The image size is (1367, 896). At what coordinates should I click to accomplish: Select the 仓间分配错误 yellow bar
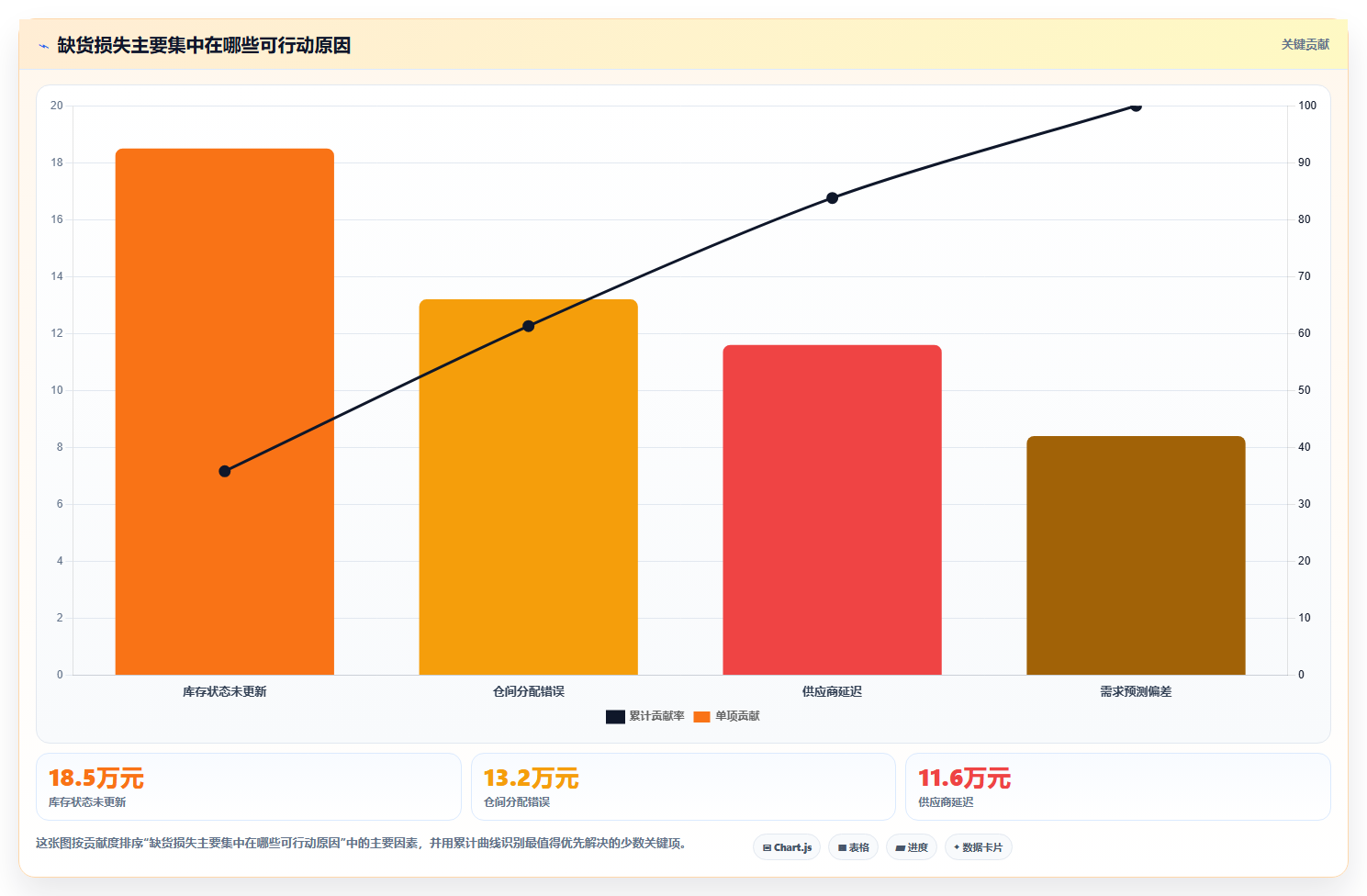point(529,487)
